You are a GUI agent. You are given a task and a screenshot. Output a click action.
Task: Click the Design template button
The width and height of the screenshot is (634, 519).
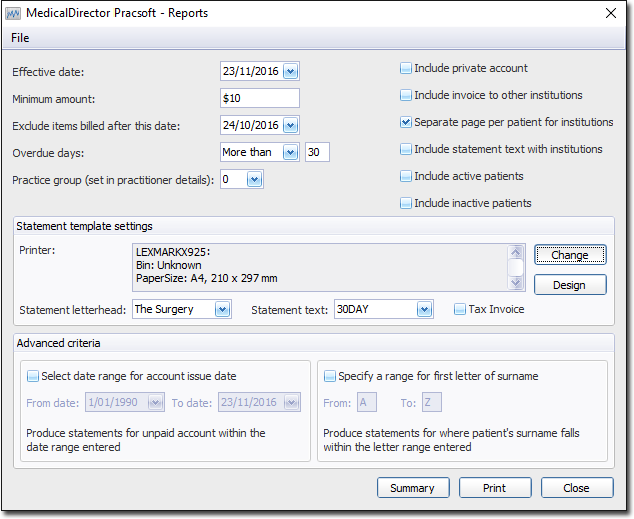coord(570,285)
